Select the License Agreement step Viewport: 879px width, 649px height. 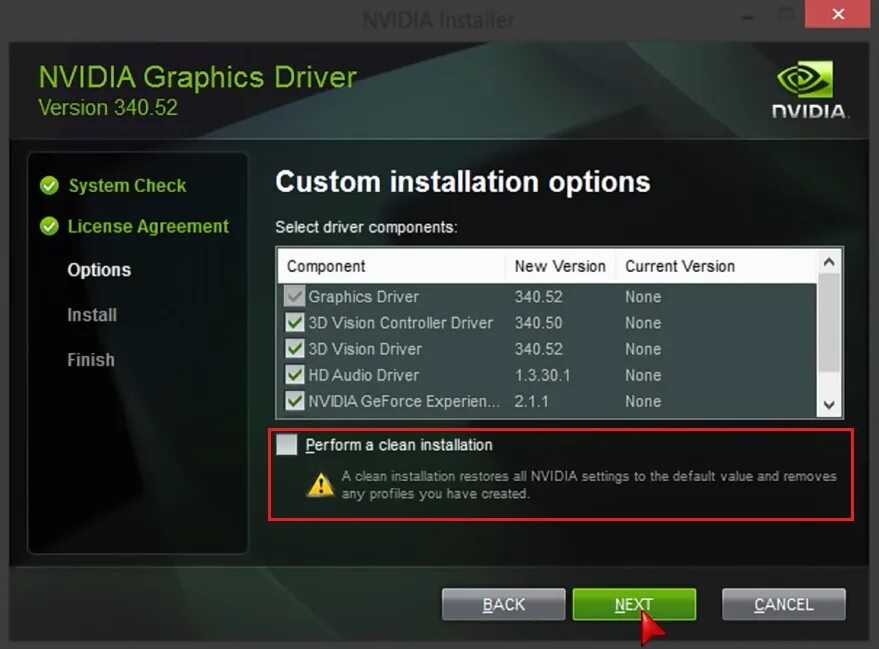click(148, 226)
